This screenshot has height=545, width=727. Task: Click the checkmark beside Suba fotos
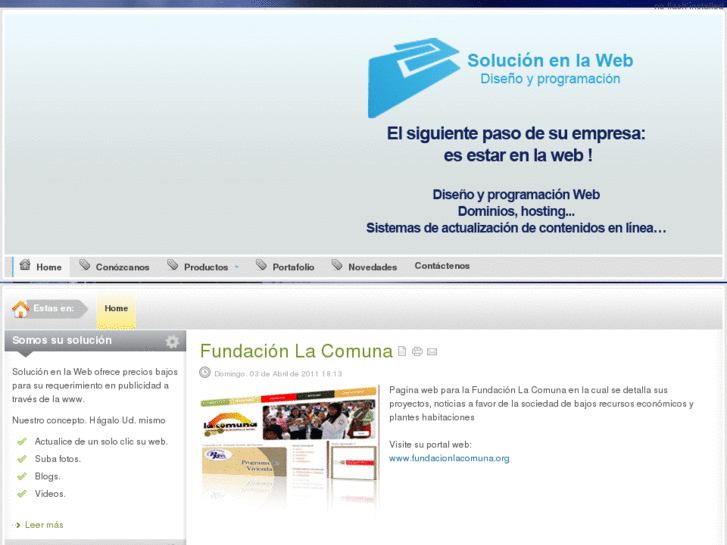pos(22,459)
